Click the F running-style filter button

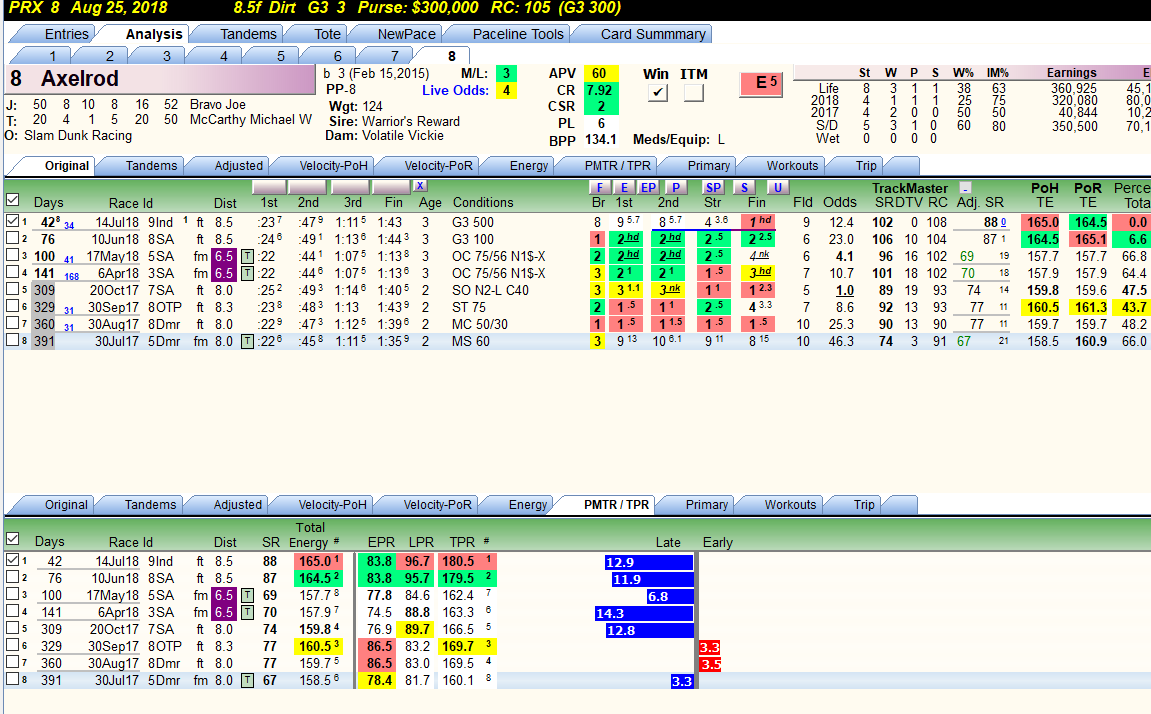tap(600, 187)
